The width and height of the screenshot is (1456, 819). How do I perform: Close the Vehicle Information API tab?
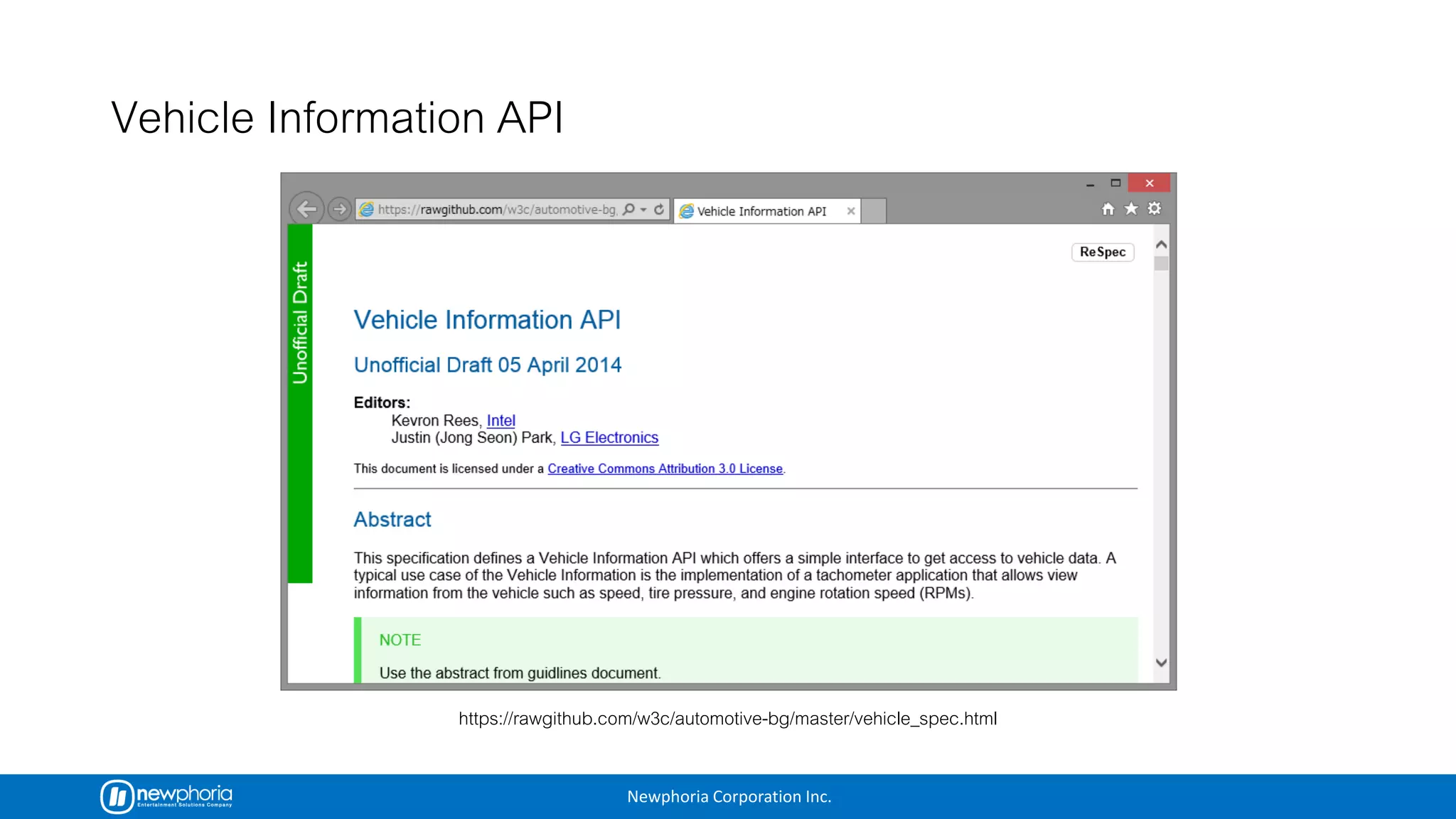pyautogui.click(x=850, y=211)
